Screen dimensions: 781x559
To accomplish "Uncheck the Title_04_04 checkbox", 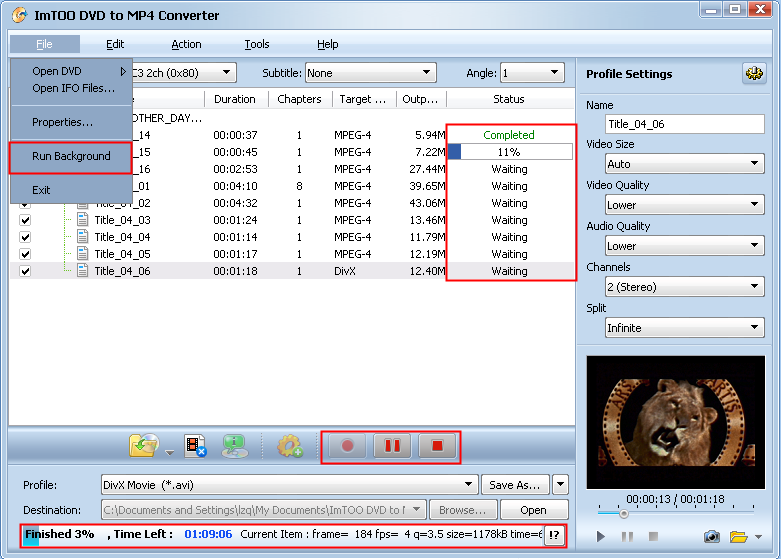I will (25, 237).
